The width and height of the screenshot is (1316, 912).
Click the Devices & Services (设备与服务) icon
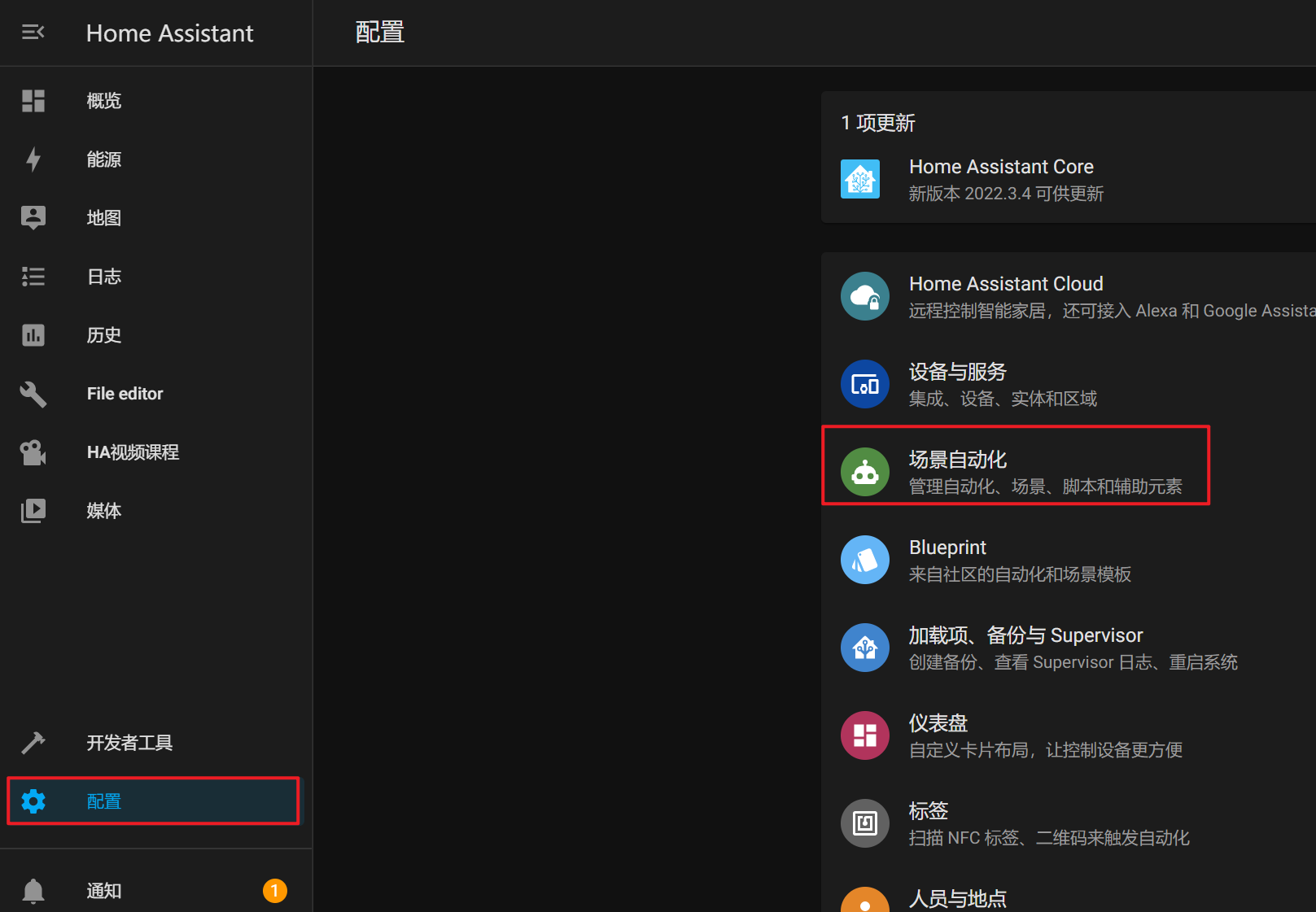click(865, 384)
